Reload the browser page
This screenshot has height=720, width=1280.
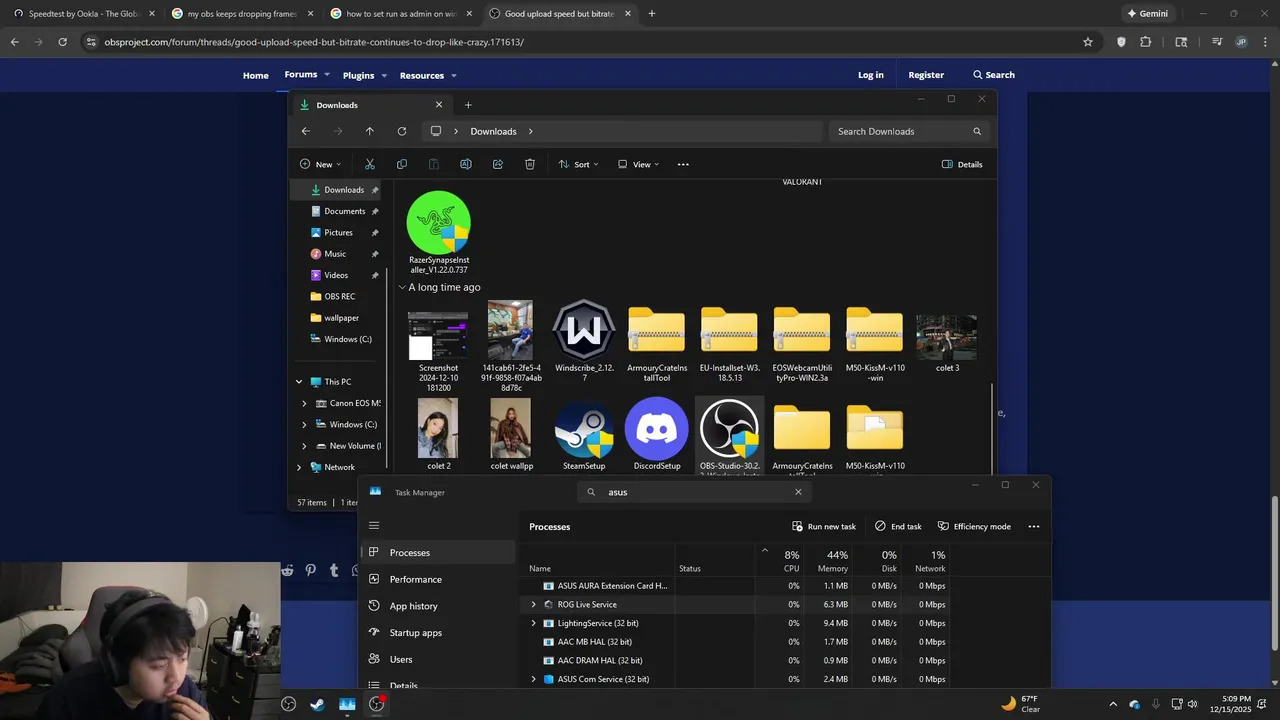tap(62, 42)
